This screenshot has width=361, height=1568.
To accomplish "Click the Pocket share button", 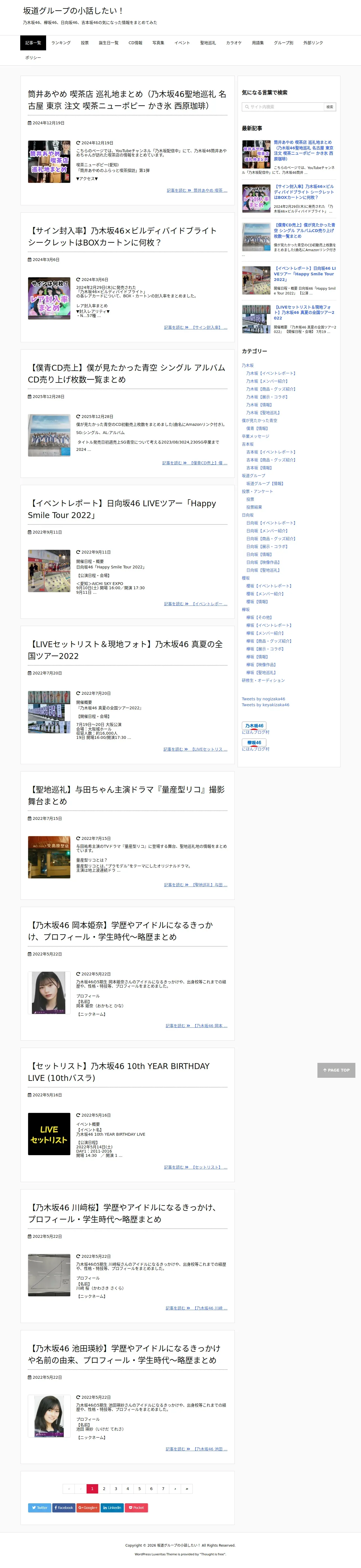I will click(136, 1507).
